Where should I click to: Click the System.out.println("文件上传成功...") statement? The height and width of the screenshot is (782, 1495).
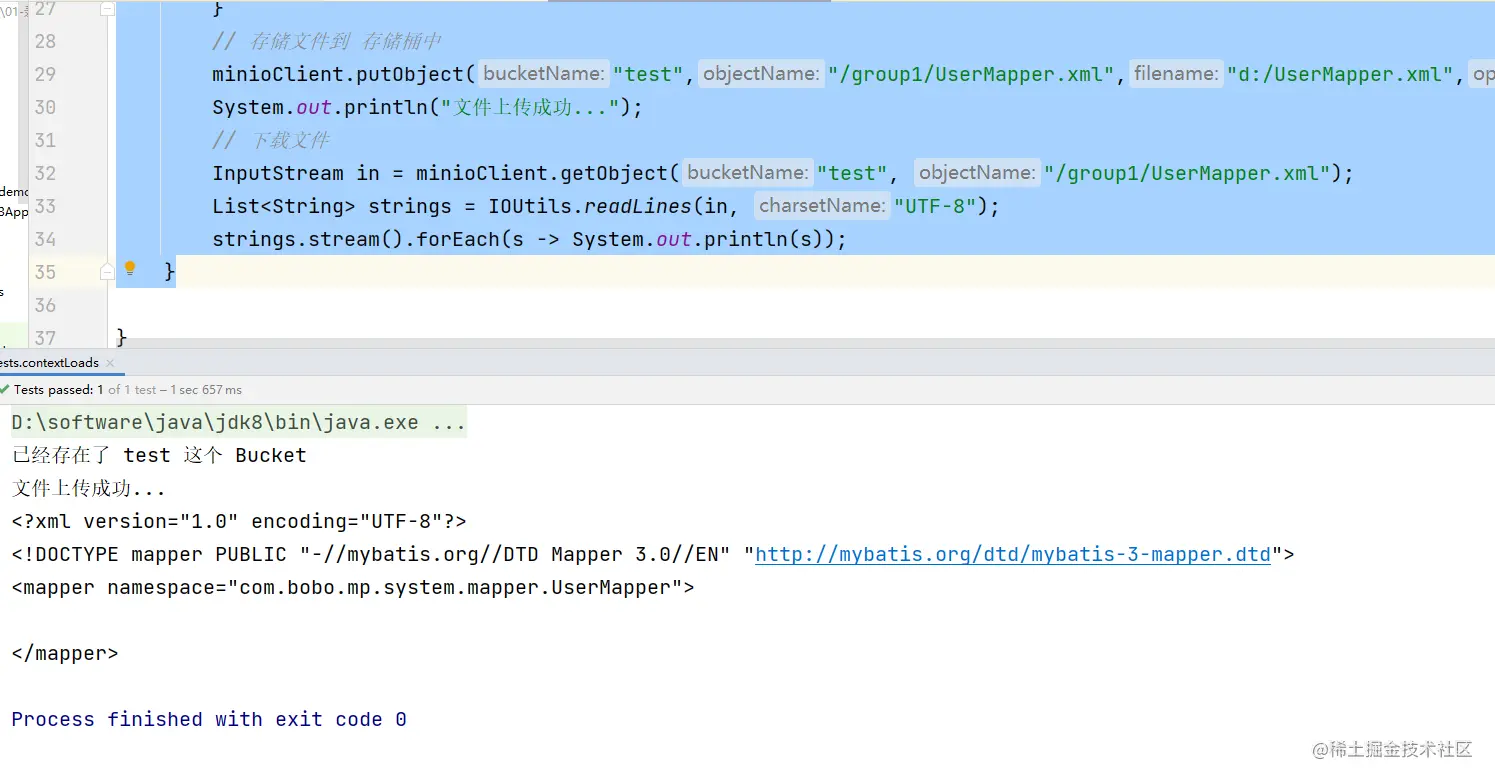tap(427, 107)
